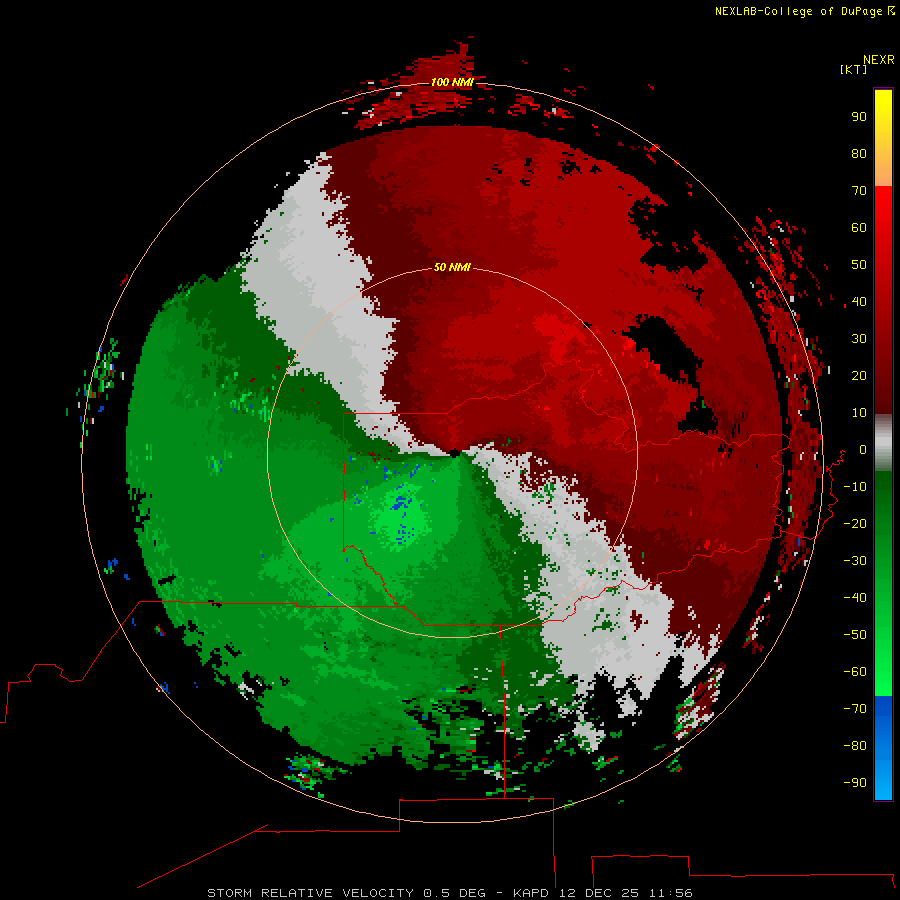Click the -60 value on the velocity scale

(855, 672)
